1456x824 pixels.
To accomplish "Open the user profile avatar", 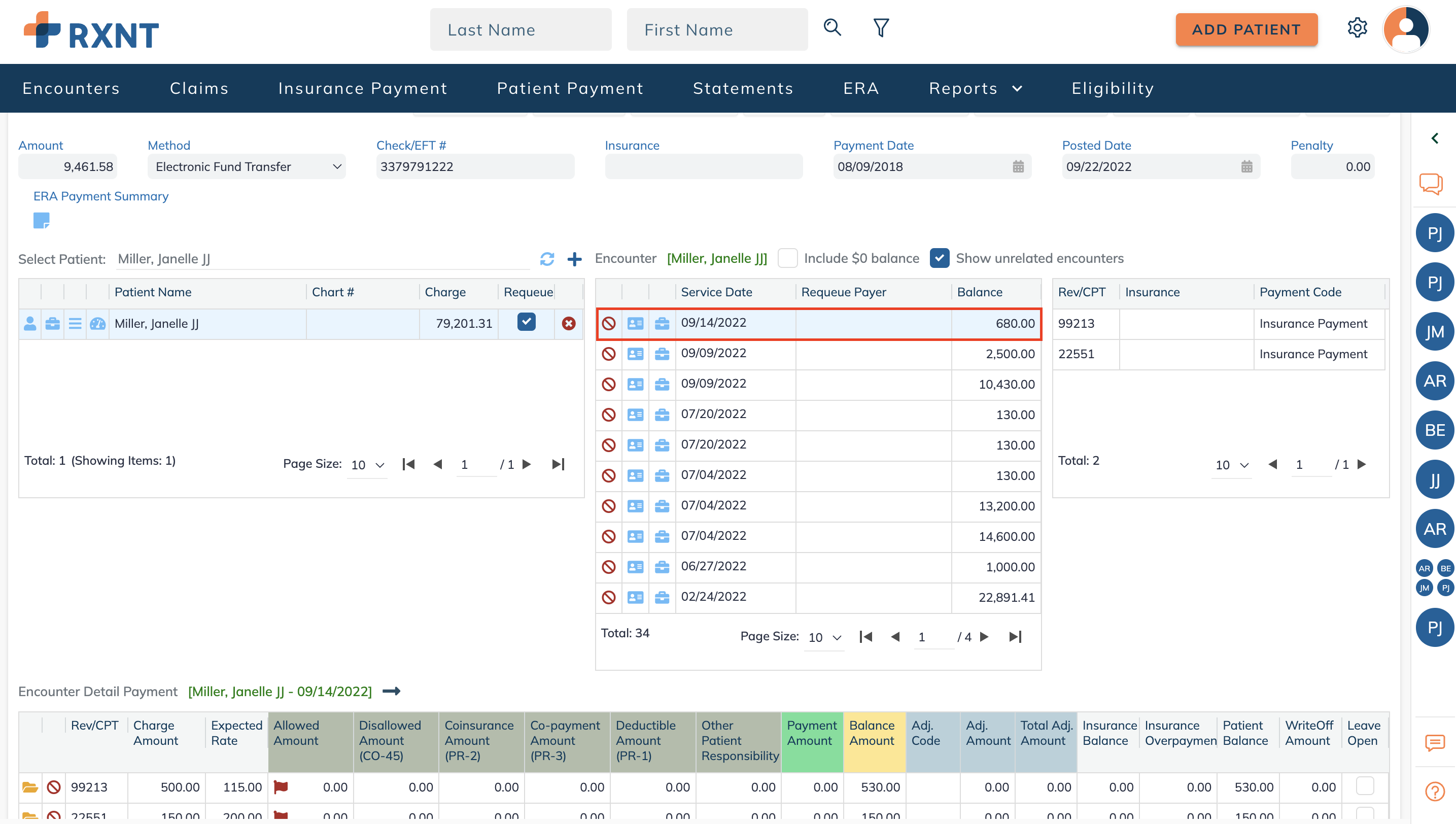I will (1406, 29).
